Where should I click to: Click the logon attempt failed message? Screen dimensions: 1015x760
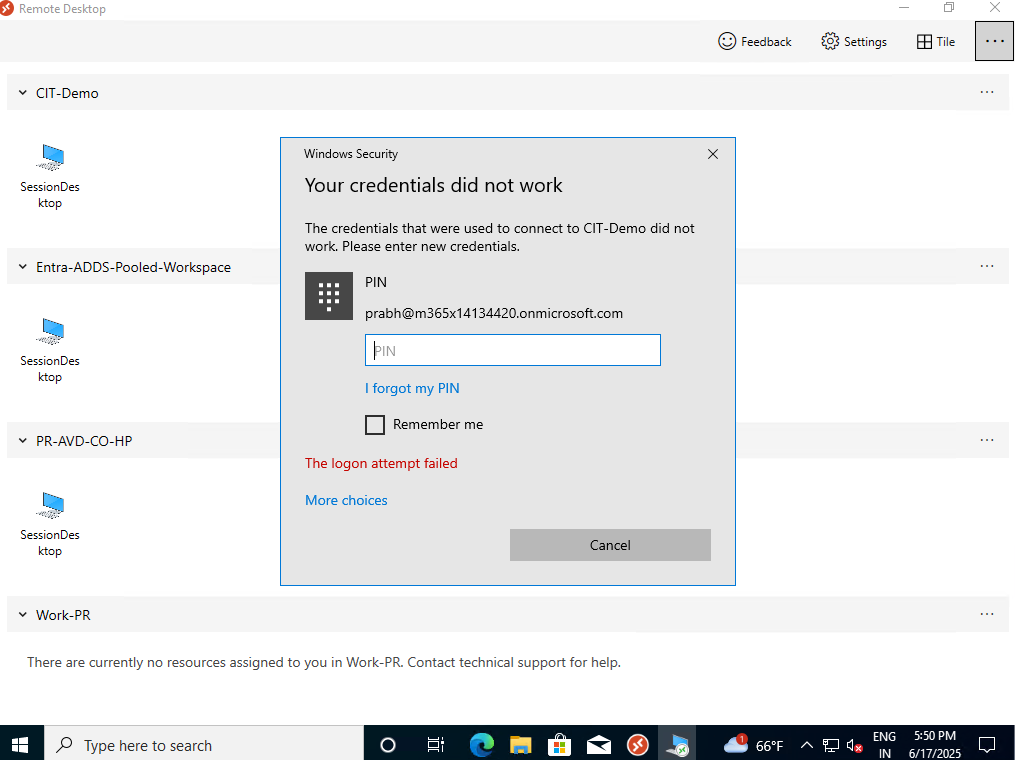coord(381,464)
